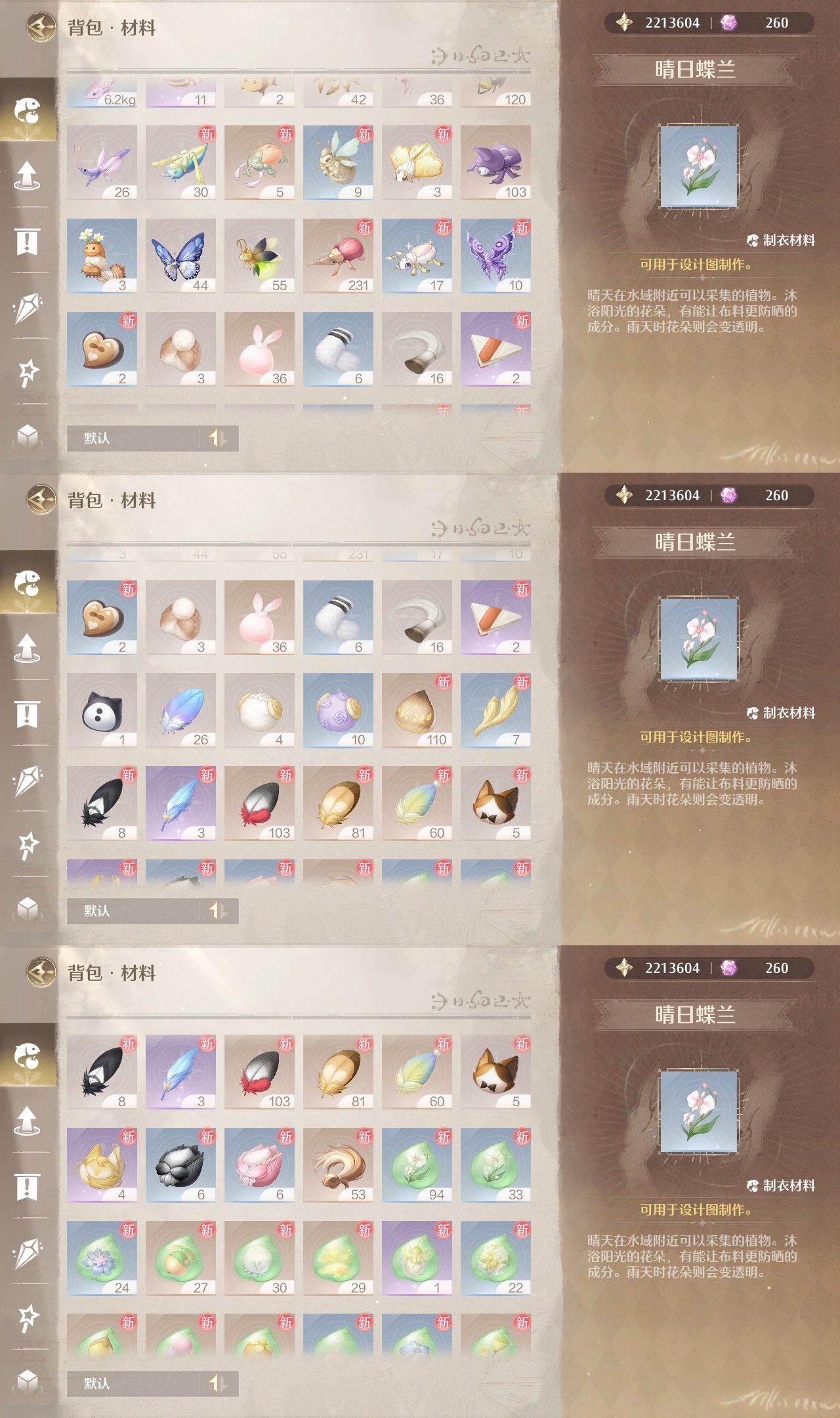Select the firefly item with count 55
This screenshot has height=1418, width=840.
pyautogui.click(x=259, y=256)
